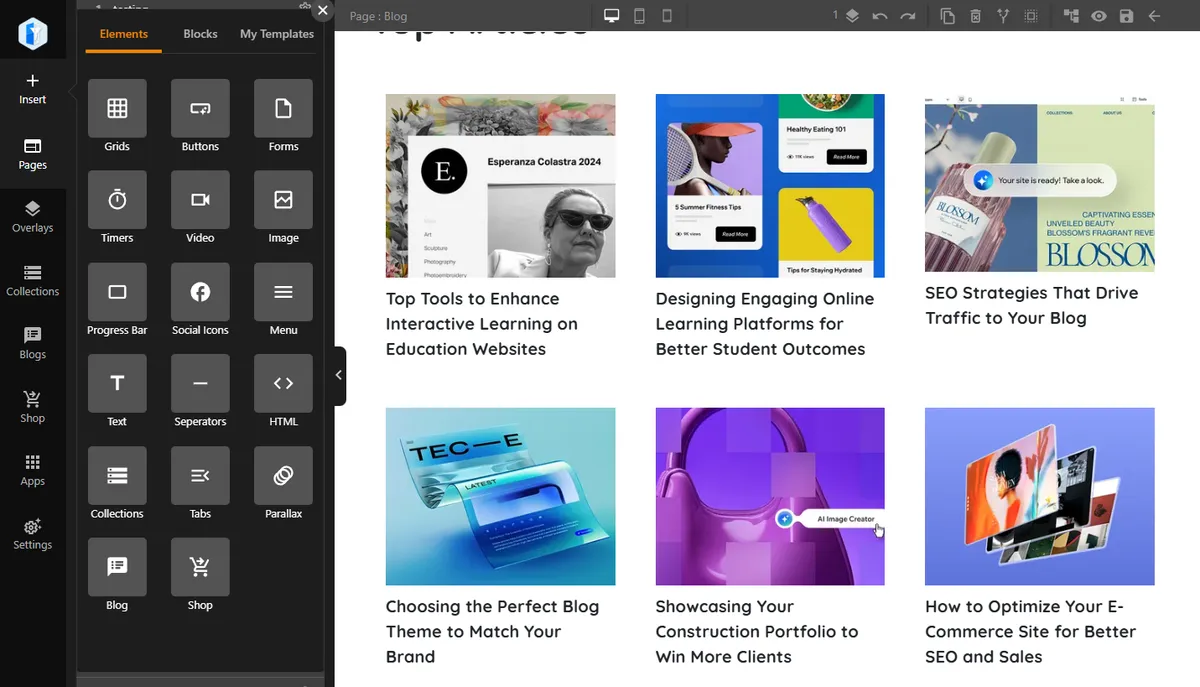Screen dimensions: 1200x687
Task: Collapse the side panel with arrow handle
Action: [339, 375]
